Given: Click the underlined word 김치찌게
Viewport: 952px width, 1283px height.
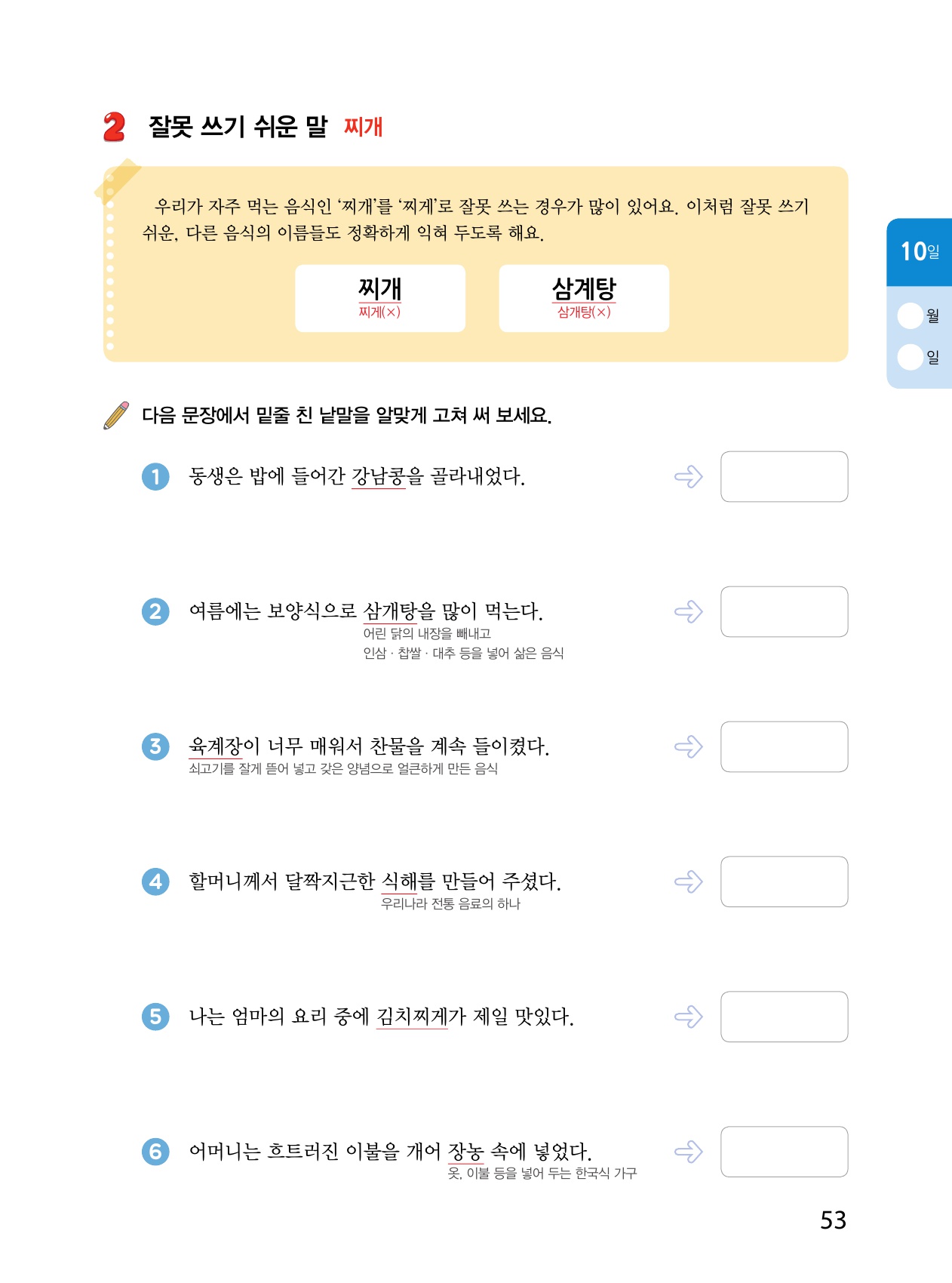Looking at the screenshot, I should pos(412,1017).
